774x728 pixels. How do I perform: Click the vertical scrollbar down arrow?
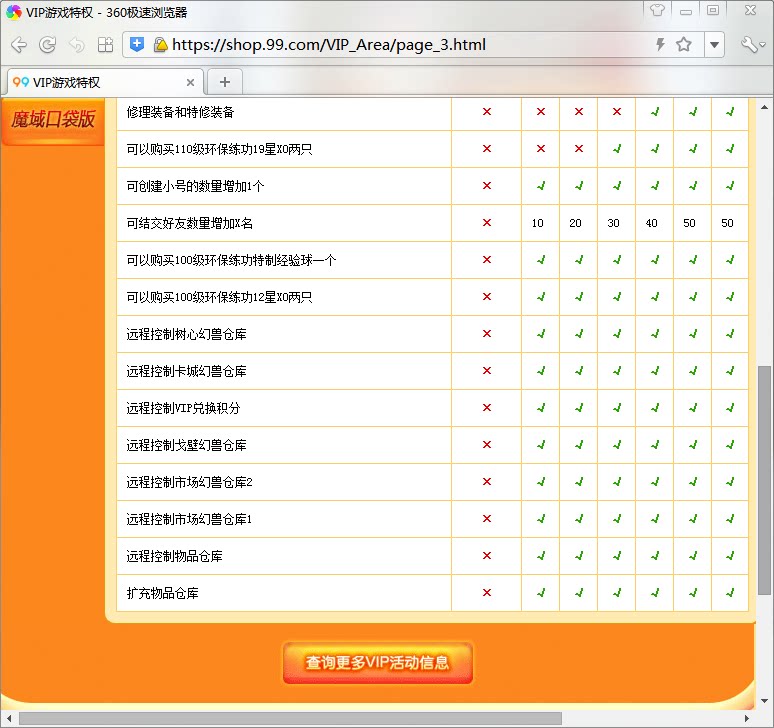pyautogui.click(x=764, y=701)
